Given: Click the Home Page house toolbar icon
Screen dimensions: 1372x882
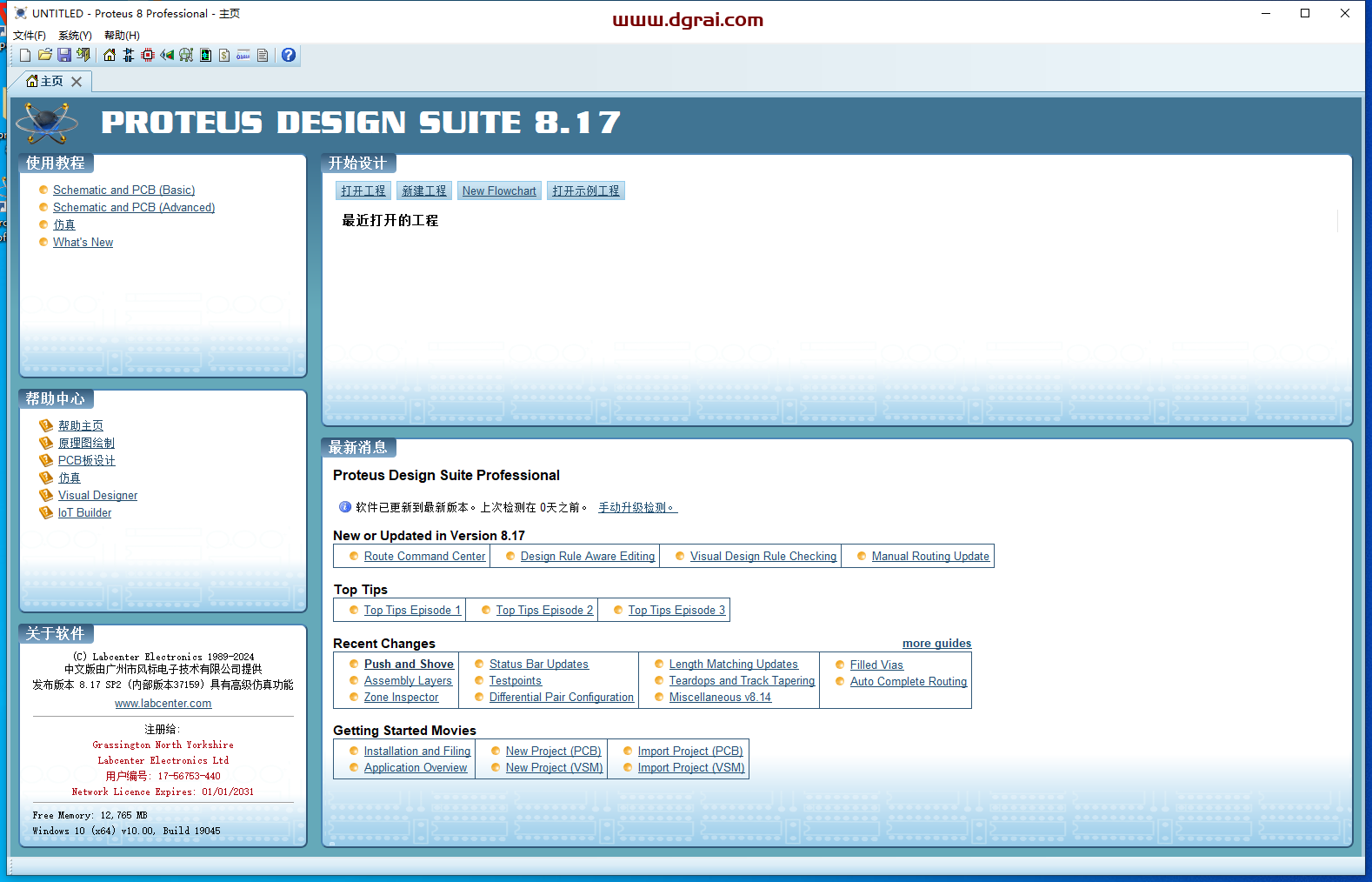Looking at the screenshot, I should coord(110,56).
